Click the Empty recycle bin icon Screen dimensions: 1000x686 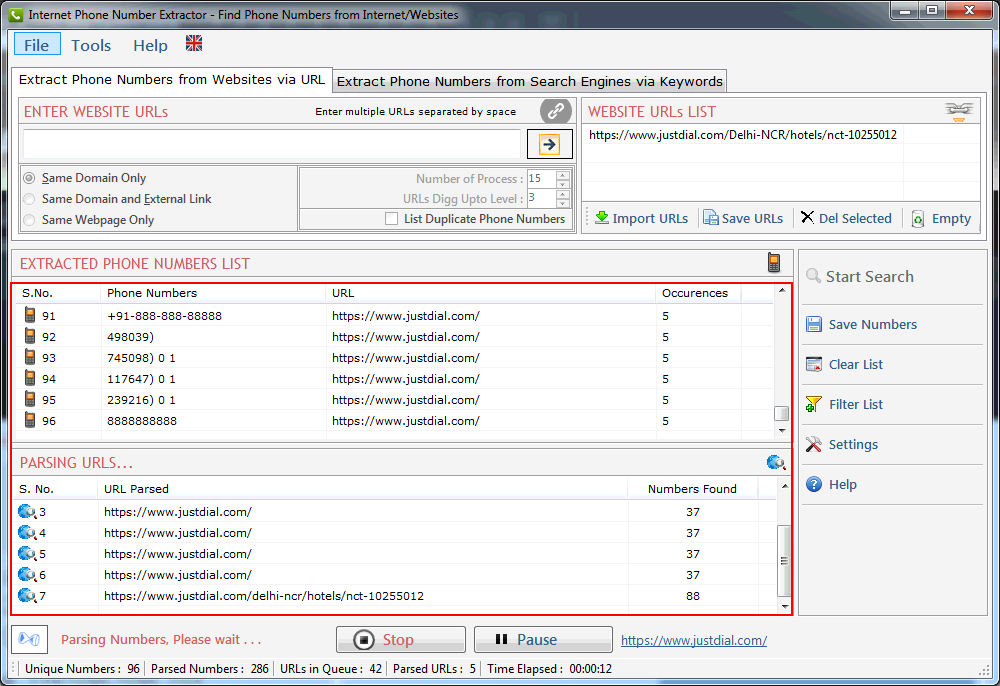pyautogui.click(x=917, y=219)
